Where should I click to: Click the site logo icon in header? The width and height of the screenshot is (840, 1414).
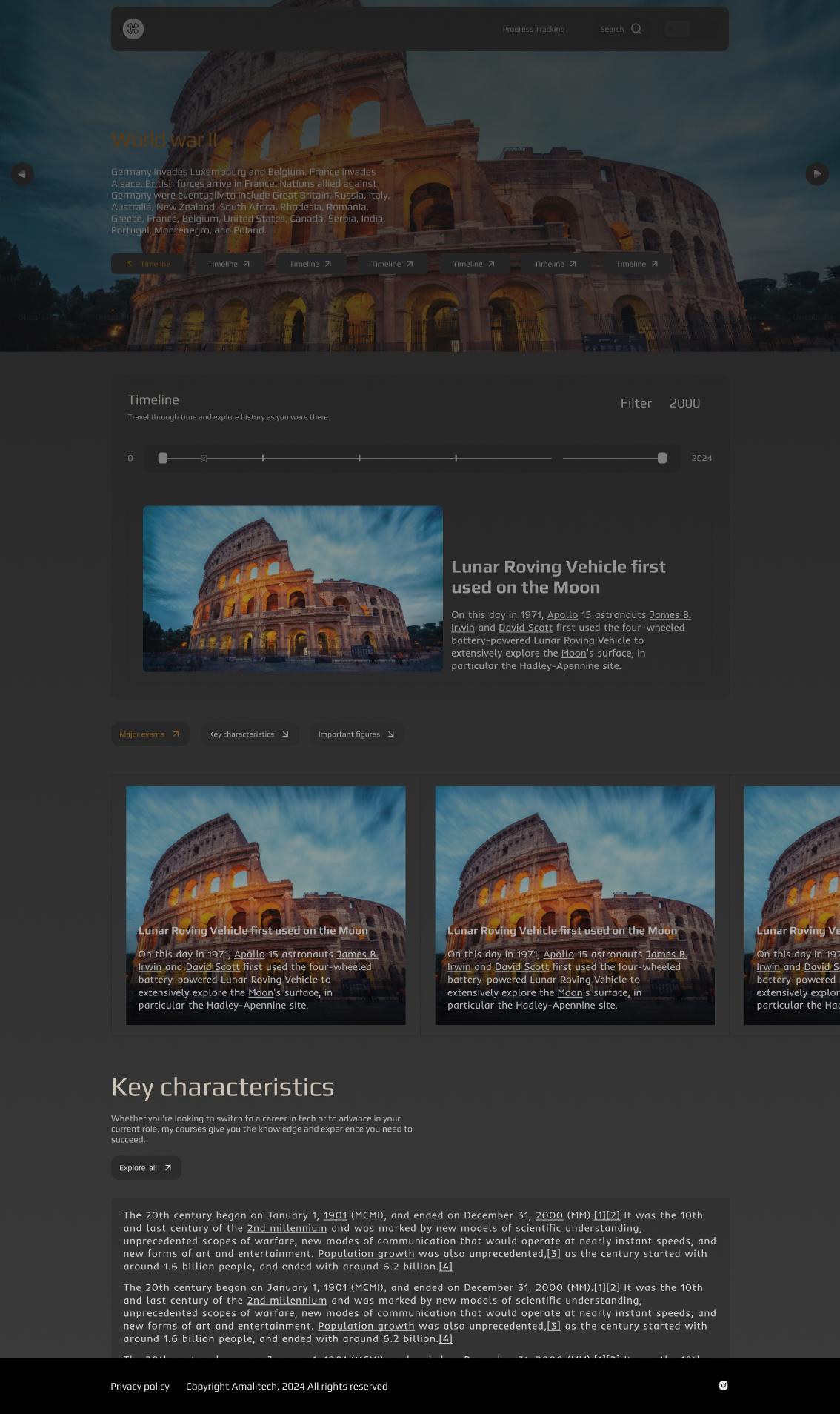(133, 29)
